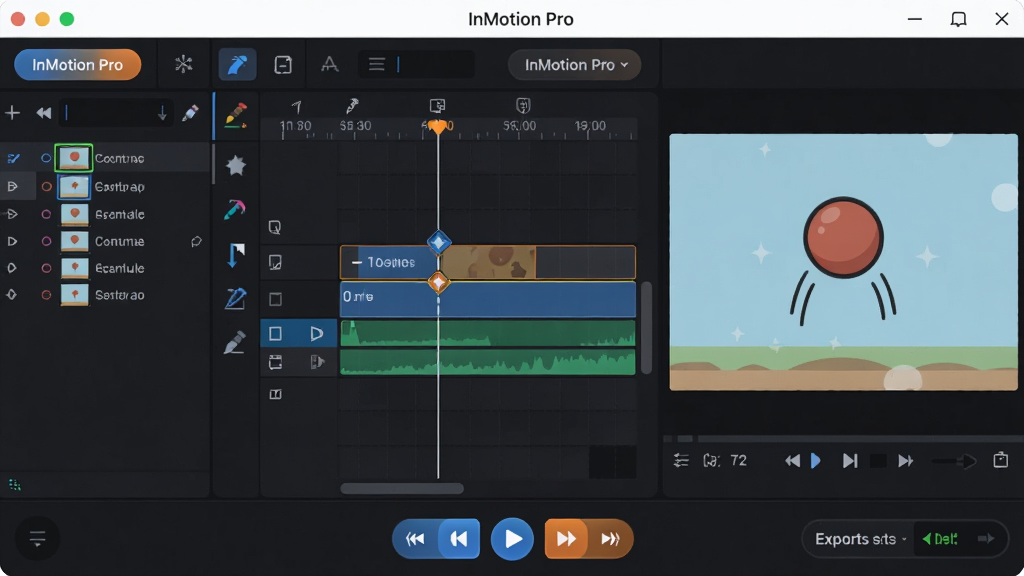
Task: Click the horizontal timeline scrollbar
Action: pyautogui.click(x=402, y=488)
